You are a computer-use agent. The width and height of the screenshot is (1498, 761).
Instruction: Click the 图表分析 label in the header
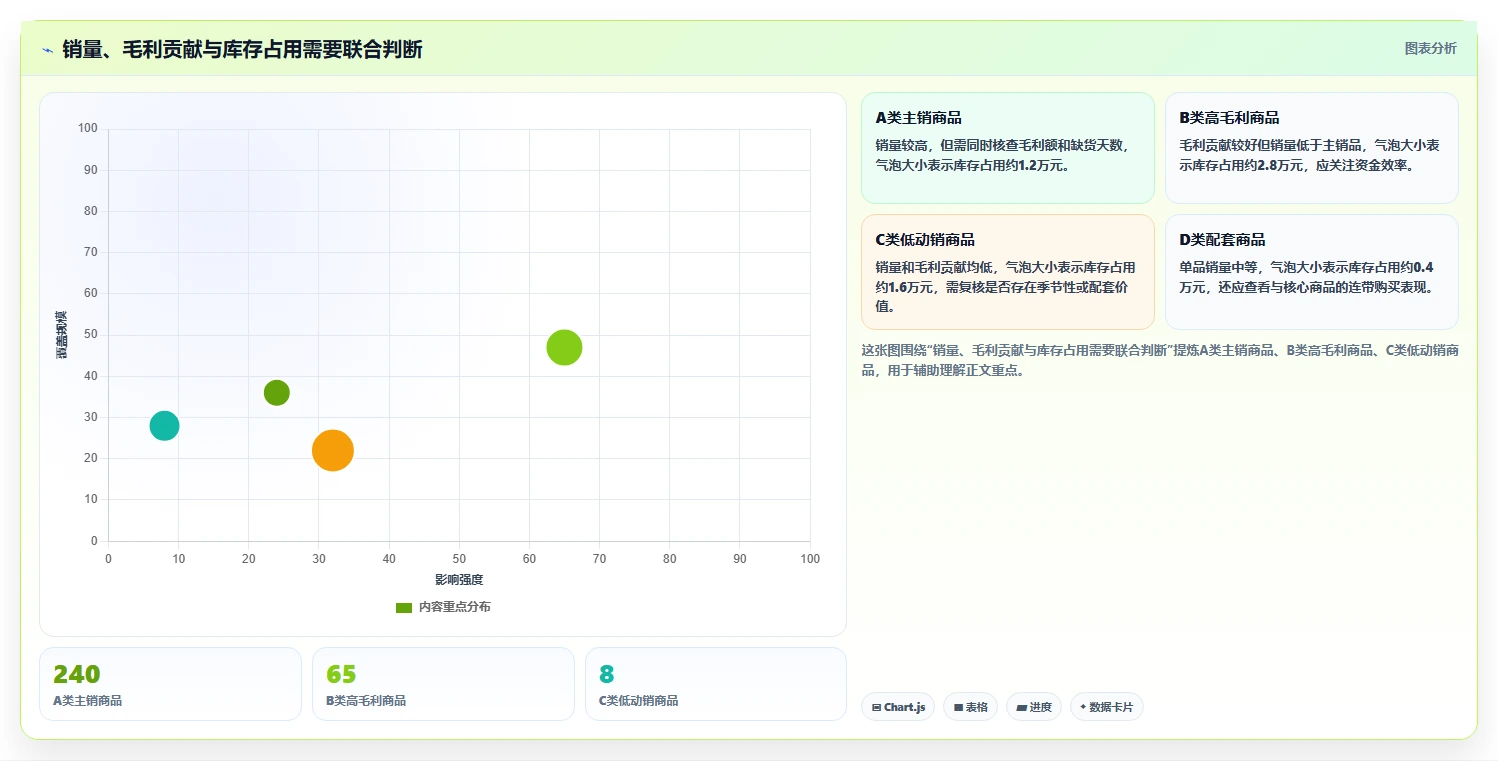click(x=1430, y=48)
